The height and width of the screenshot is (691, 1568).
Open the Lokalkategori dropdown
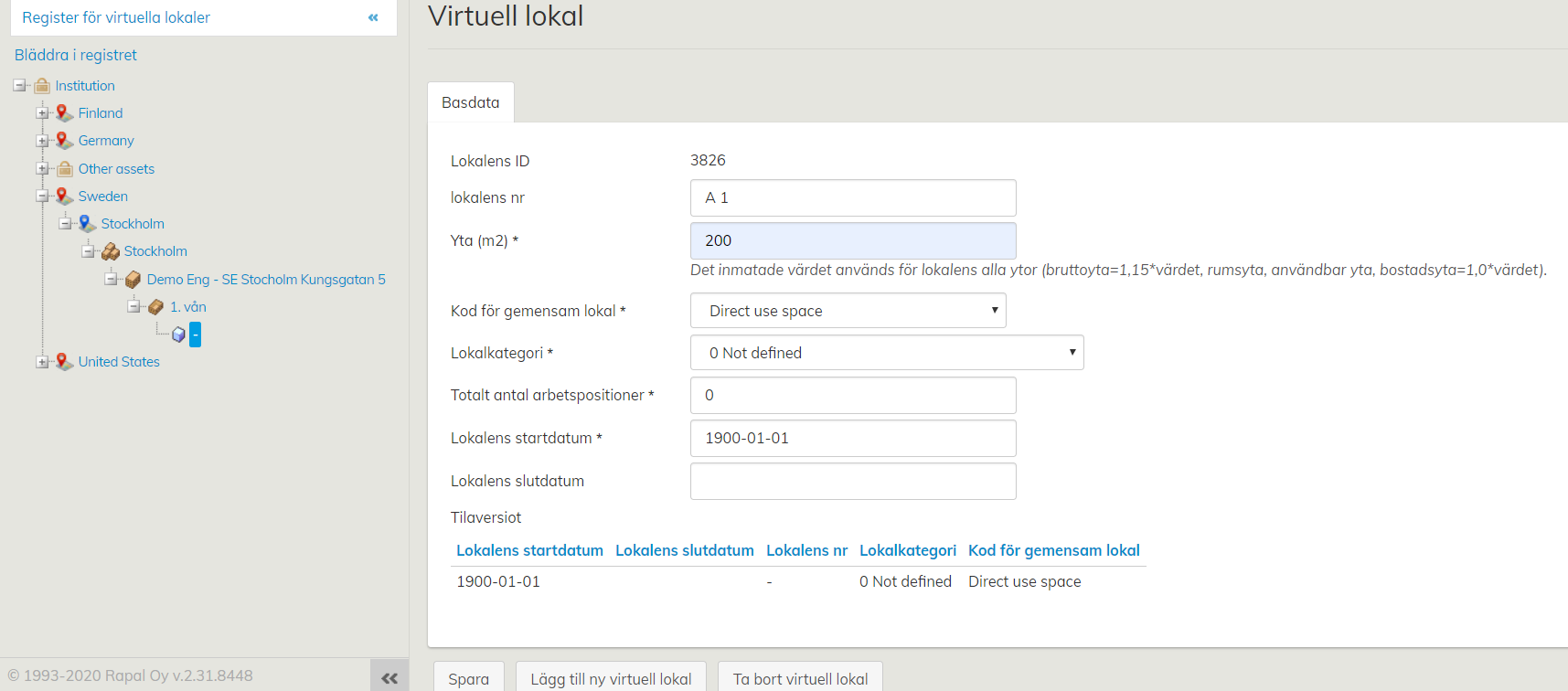886,353
